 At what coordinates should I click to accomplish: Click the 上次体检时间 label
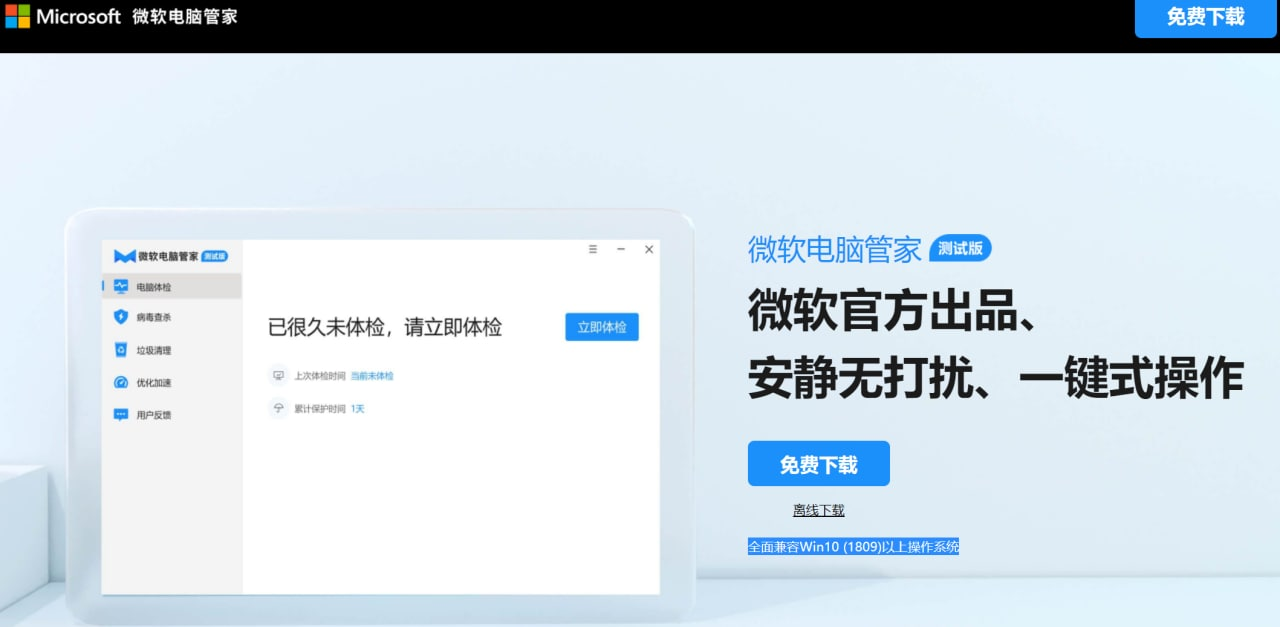tap(320, 376)
